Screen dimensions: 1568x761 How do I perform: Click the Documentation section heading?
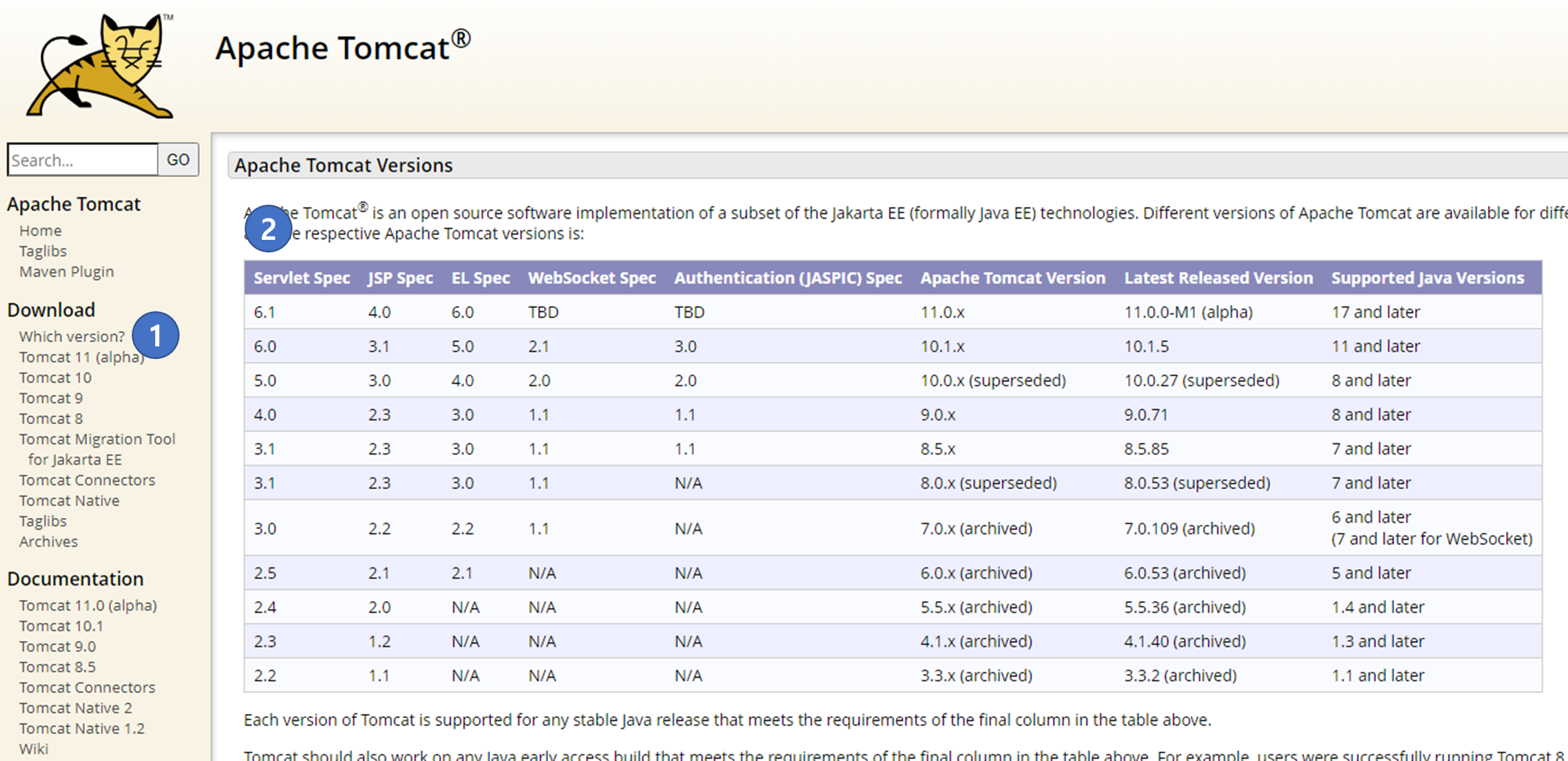[x=75, y=578]
